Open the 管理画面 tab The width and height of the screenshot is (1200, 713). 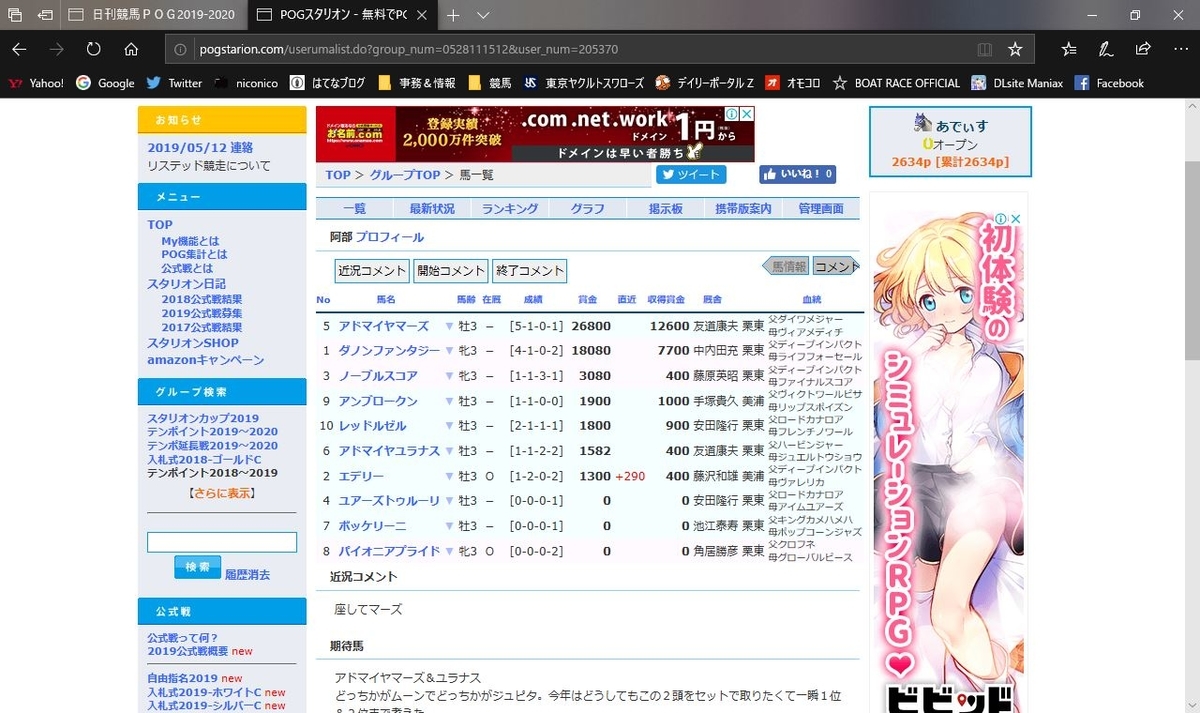pos(821,208)
